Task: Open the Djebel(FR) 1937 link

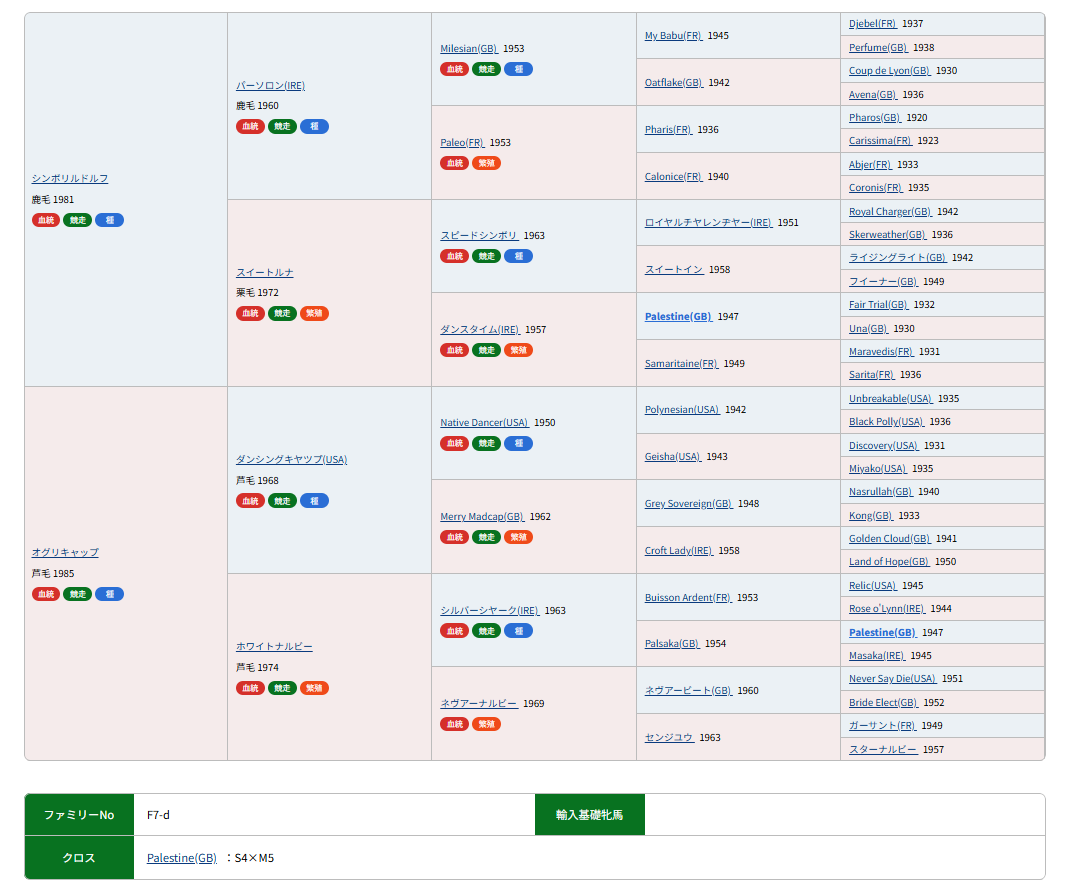Action: (x=872, y=23)
